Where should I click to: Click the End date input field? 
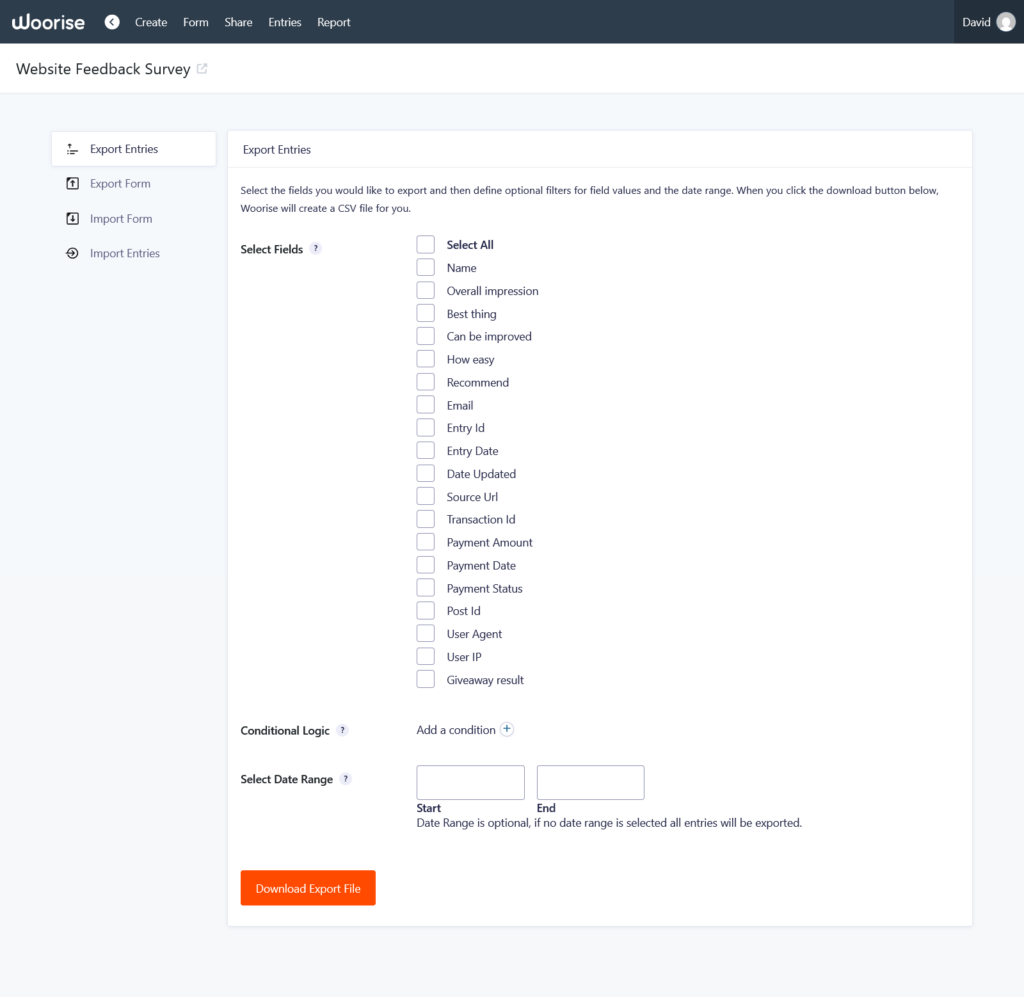pyautogui.click(x=590, y=782)
